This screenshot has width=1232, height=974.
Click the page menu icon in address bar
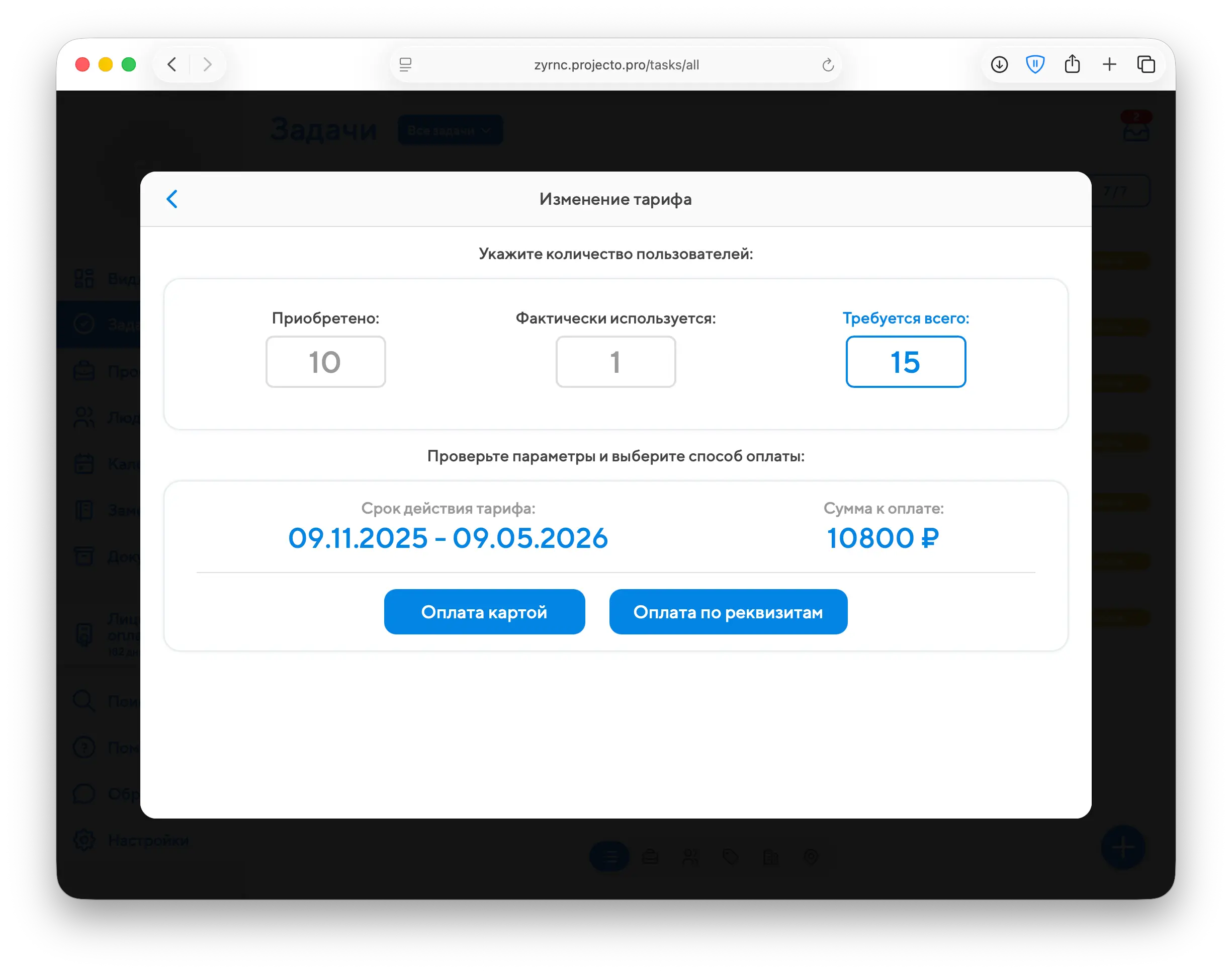point(406,65)
